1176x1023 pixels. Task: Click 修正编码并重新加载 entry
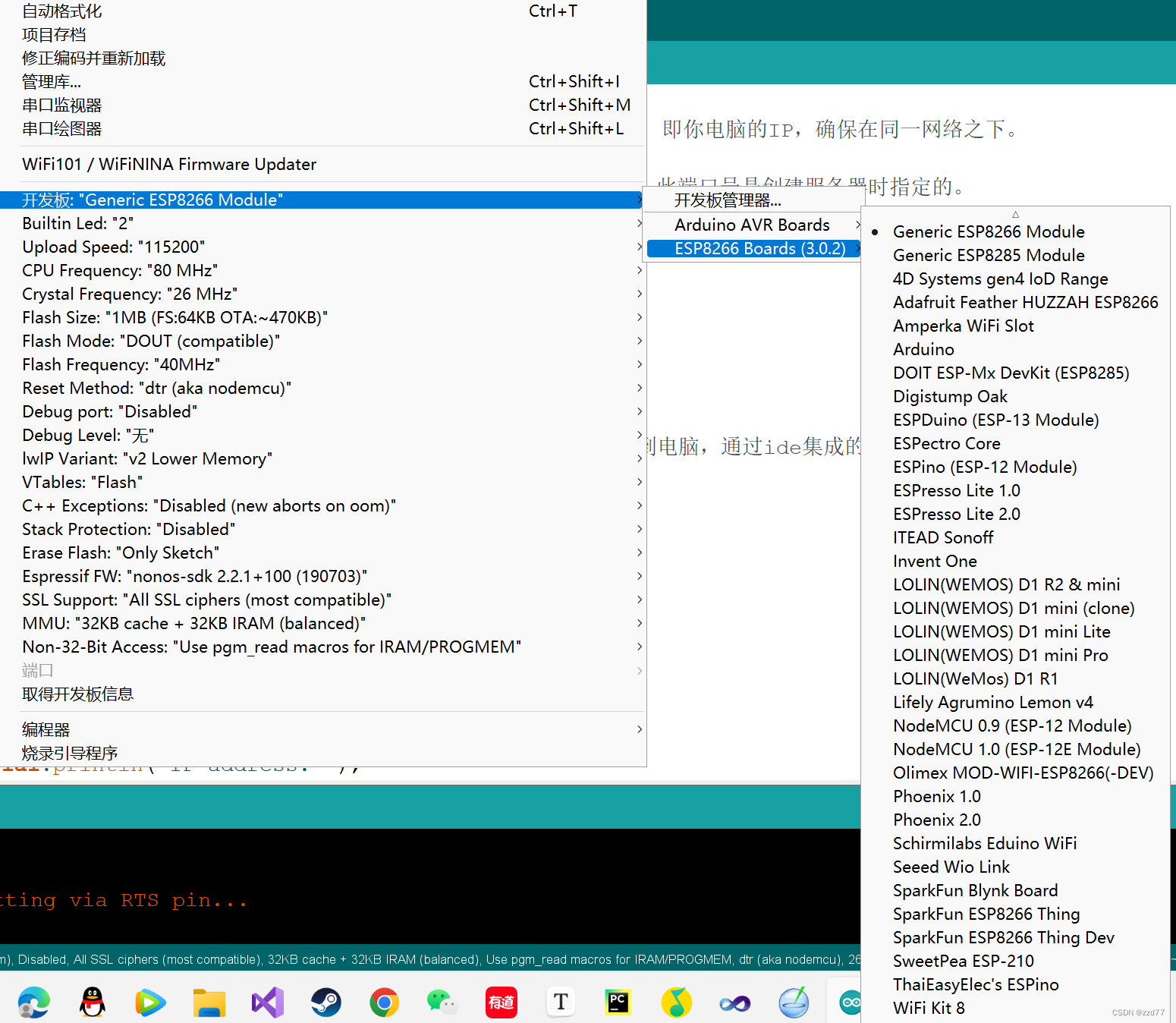click(322, 58)
